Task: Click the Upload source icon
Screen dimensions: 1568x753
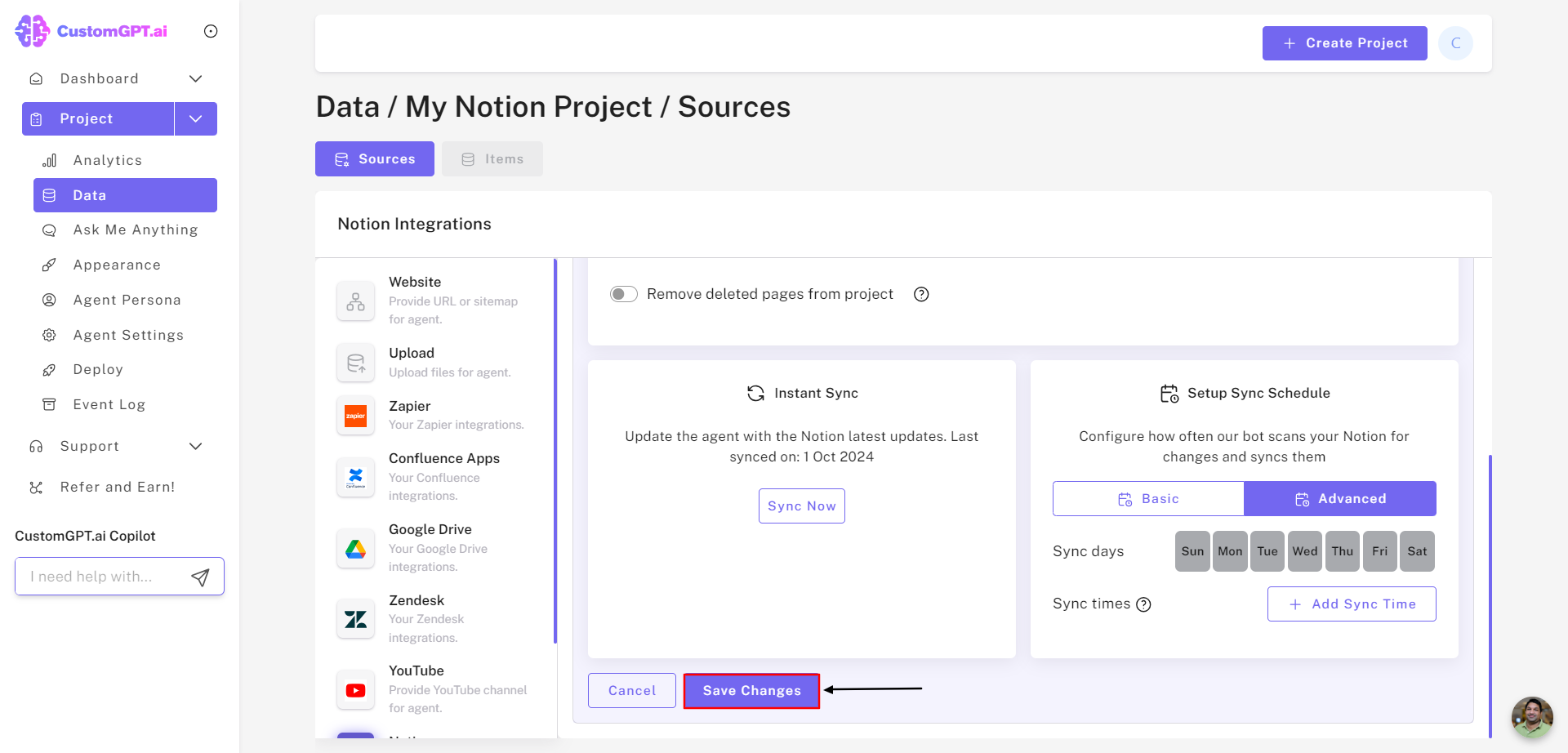Action: pos(355,363)
